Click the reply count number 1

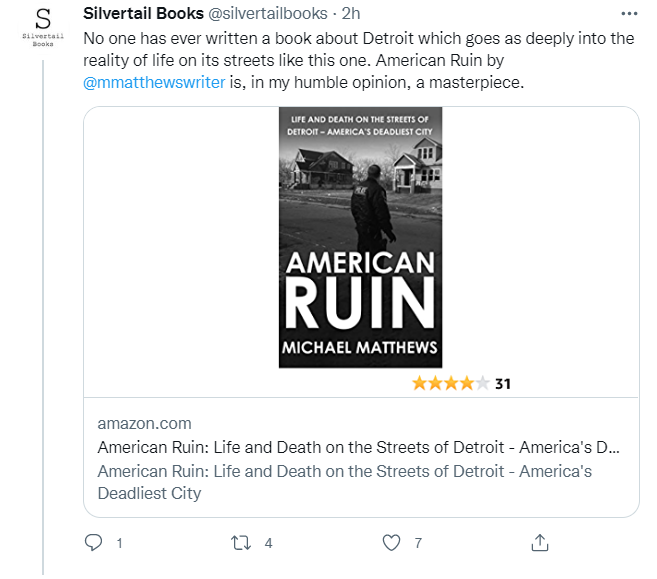pyautogui.click(x=119, y=544)
